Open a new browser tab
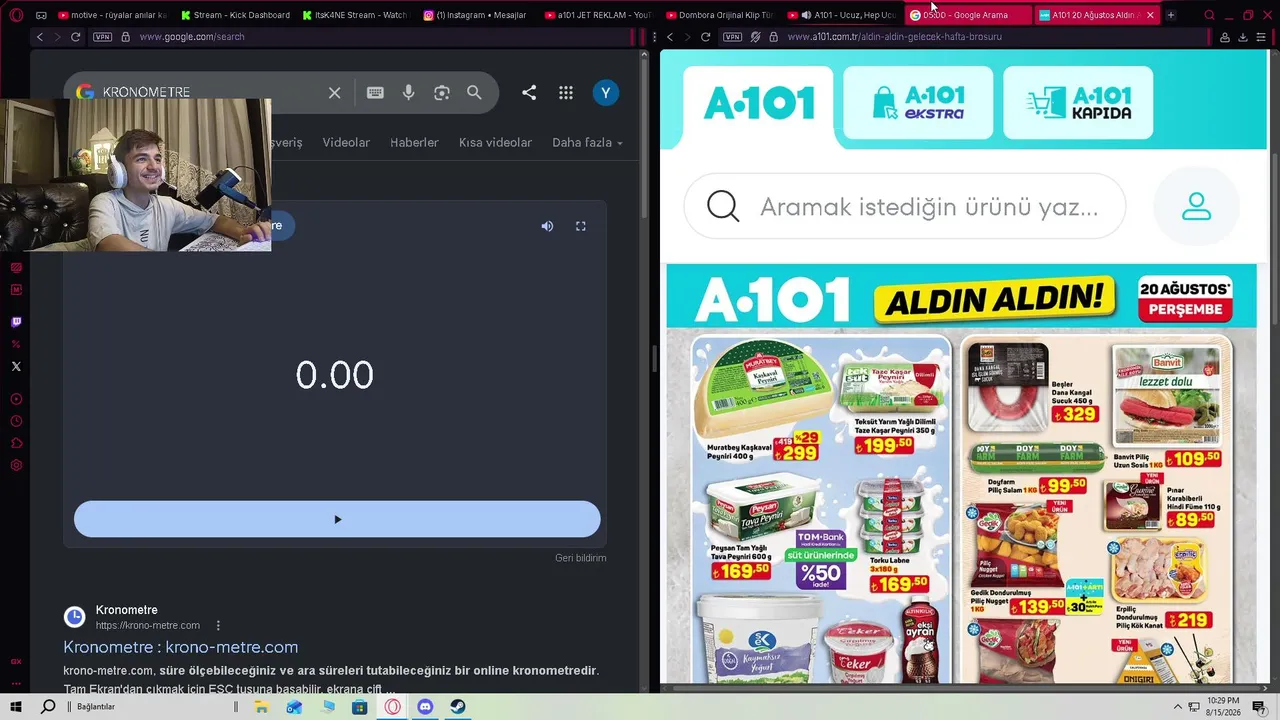 coord(1171,15)
